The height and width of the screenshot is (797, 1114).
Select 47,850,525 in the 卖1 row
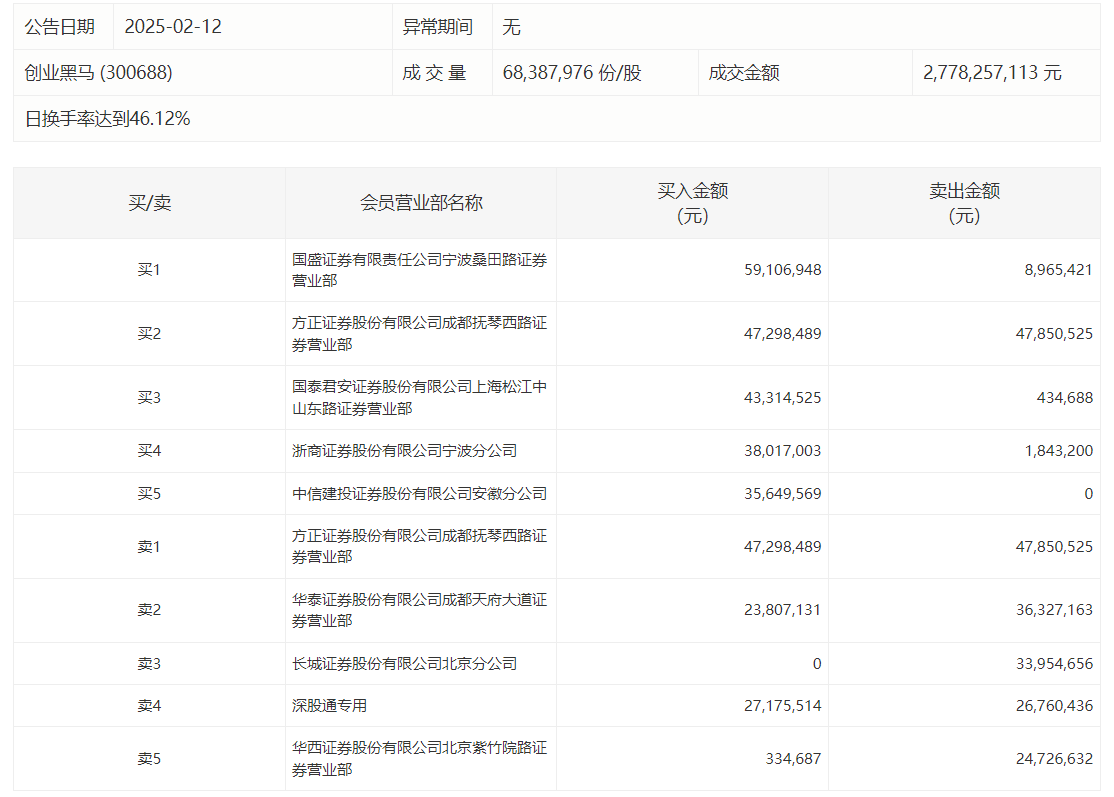[x=1054, y=547]
